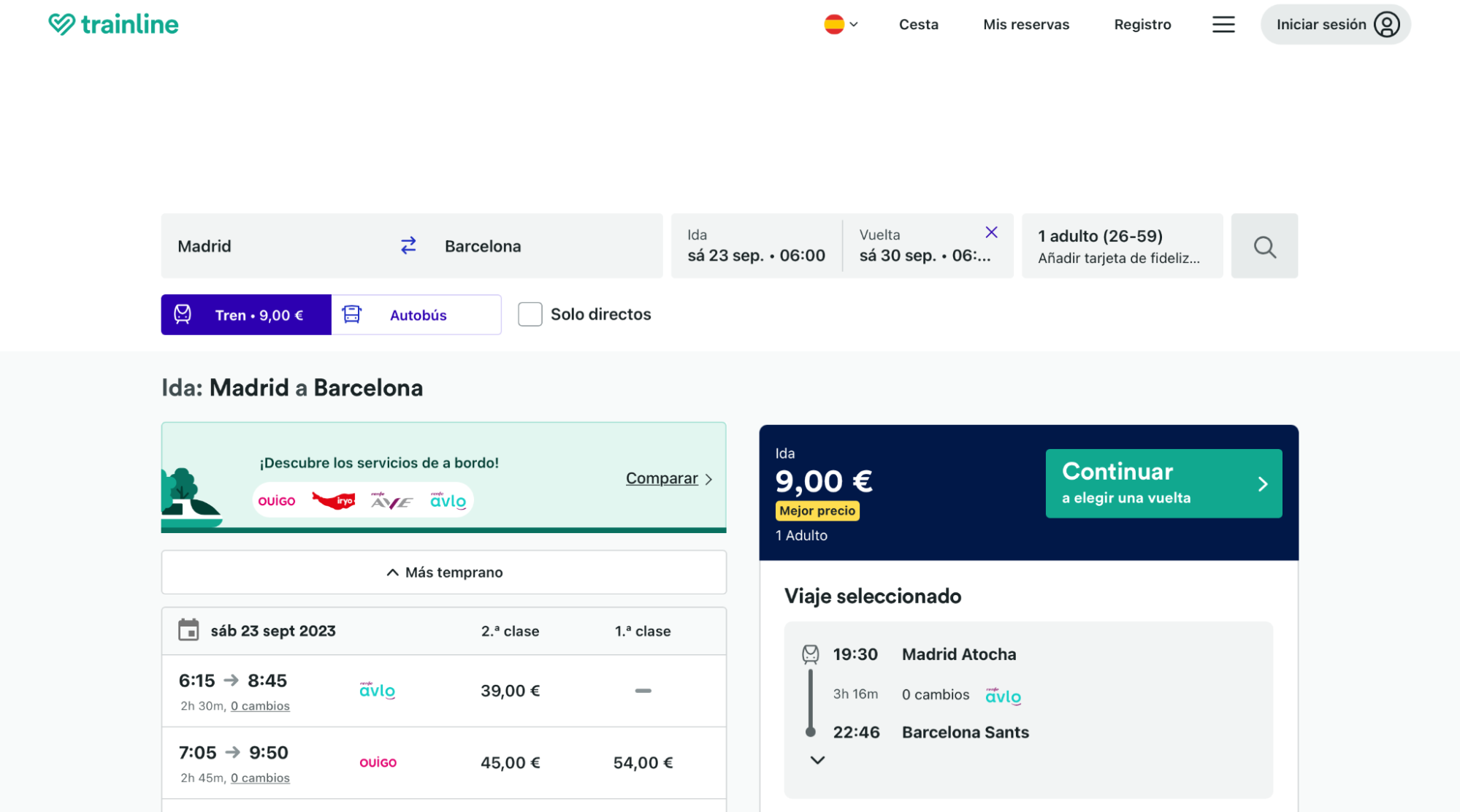Go to Mis reservas
Image resolution: width=1460 pixels, height=812 pixels.
tap(1025, 24)
